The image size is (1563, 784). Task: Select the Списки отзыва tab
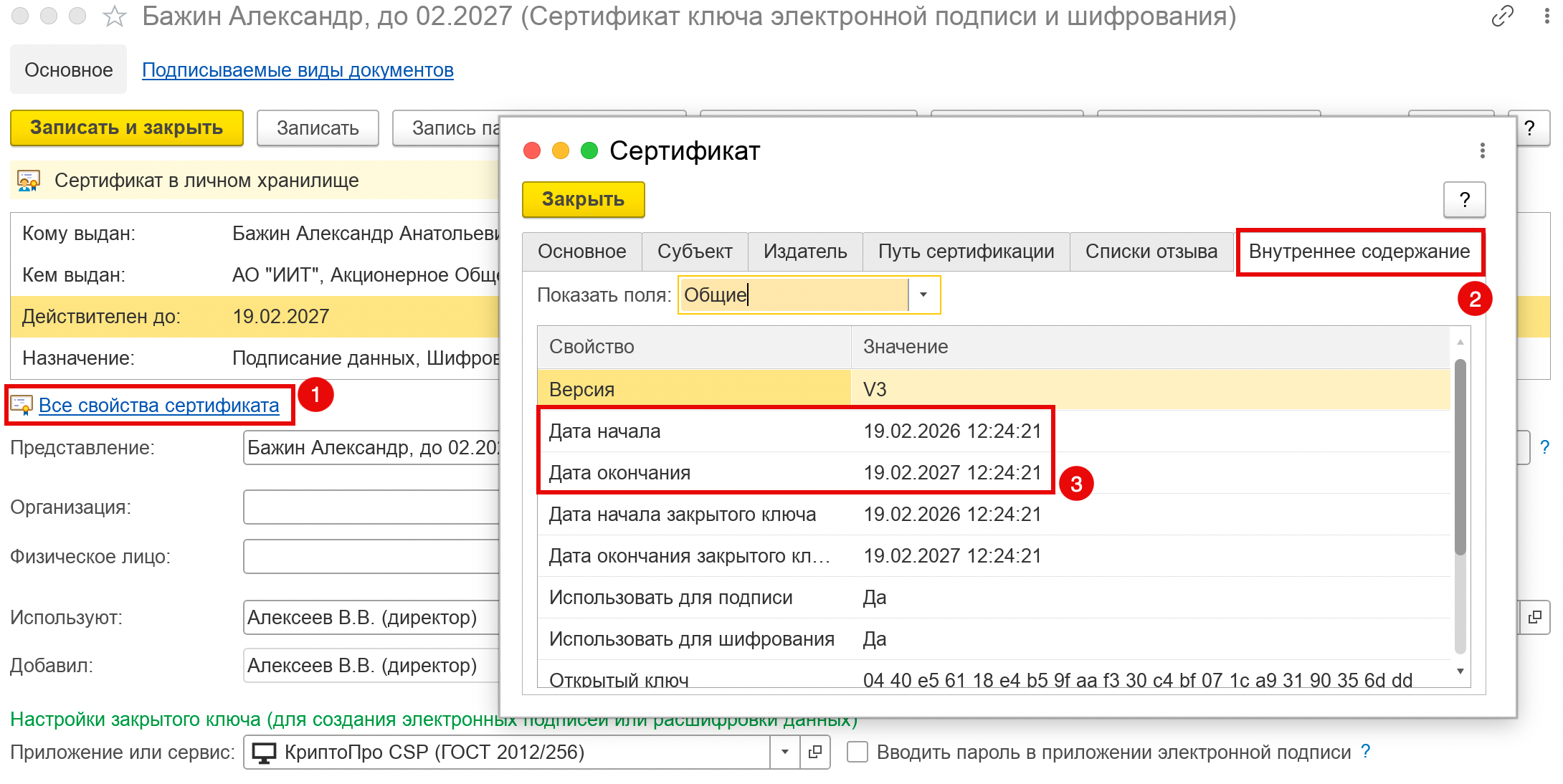pos(1151,252)
